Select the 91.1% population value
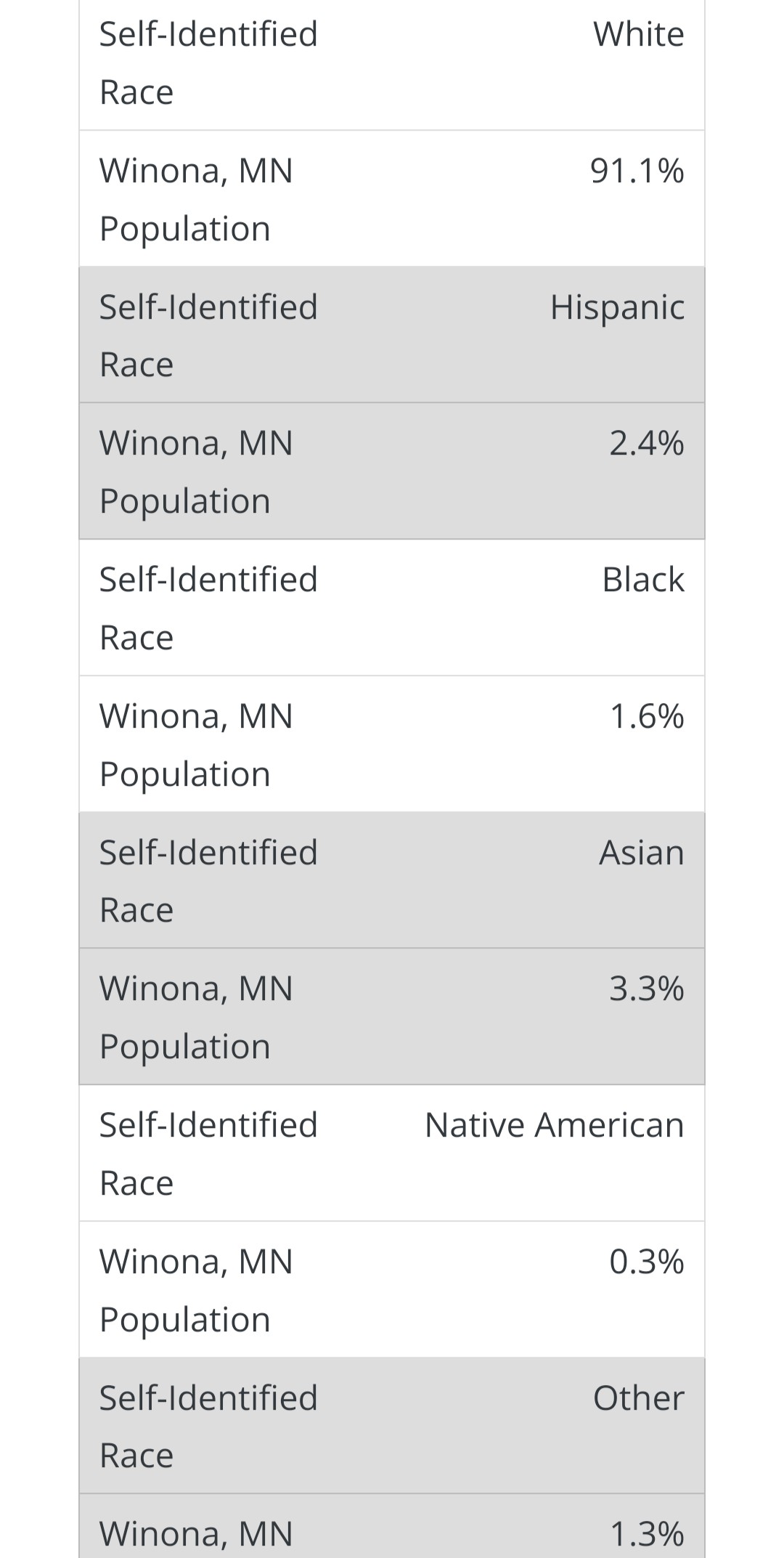This screenshot has width=784, height=1558. (637, 171)
